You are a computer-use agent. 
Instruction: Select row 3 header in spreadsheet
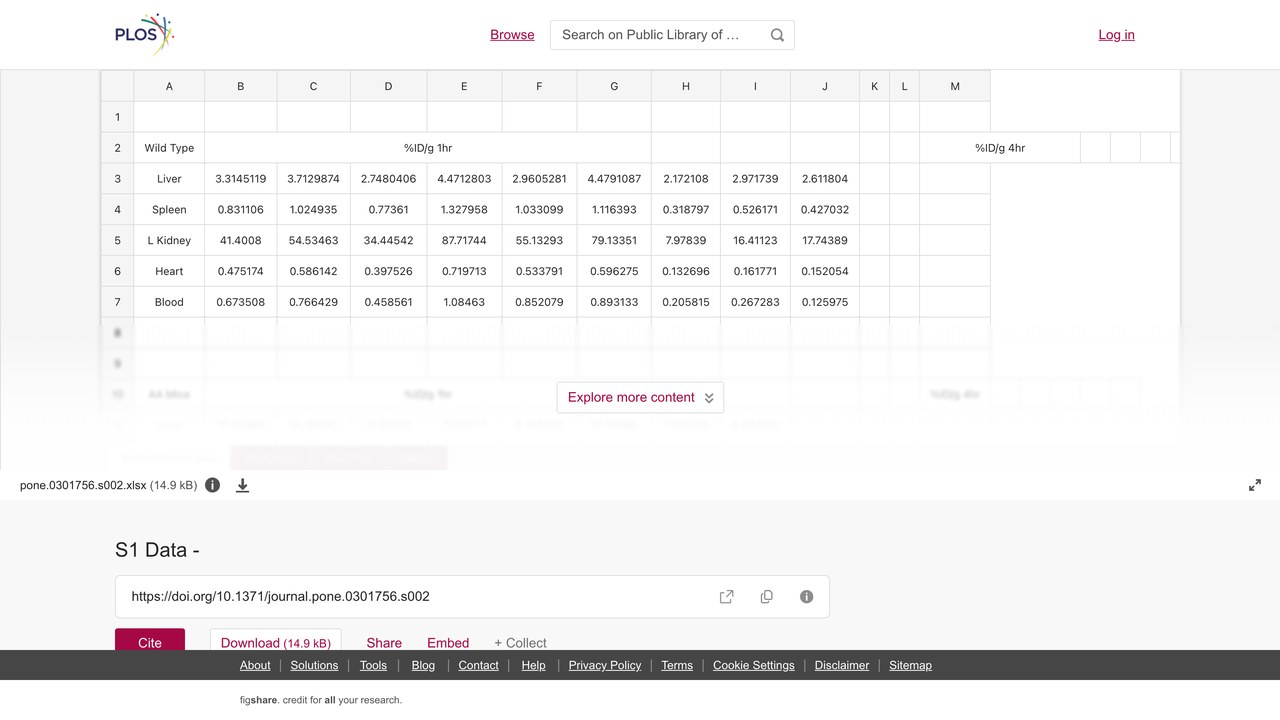pos(117,179)
